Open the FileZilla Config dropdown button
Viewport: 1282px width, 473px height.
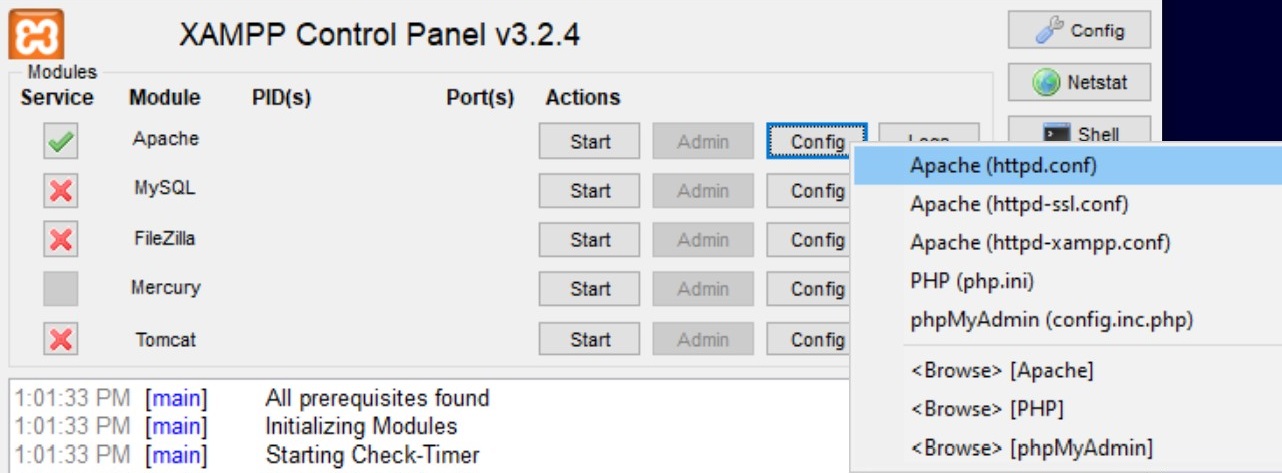[x=809, y=240]
